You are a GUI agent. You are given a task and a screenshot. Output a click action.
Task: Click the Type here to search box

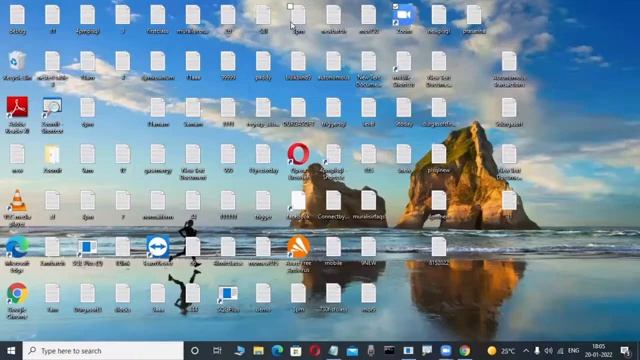(103, 351)
